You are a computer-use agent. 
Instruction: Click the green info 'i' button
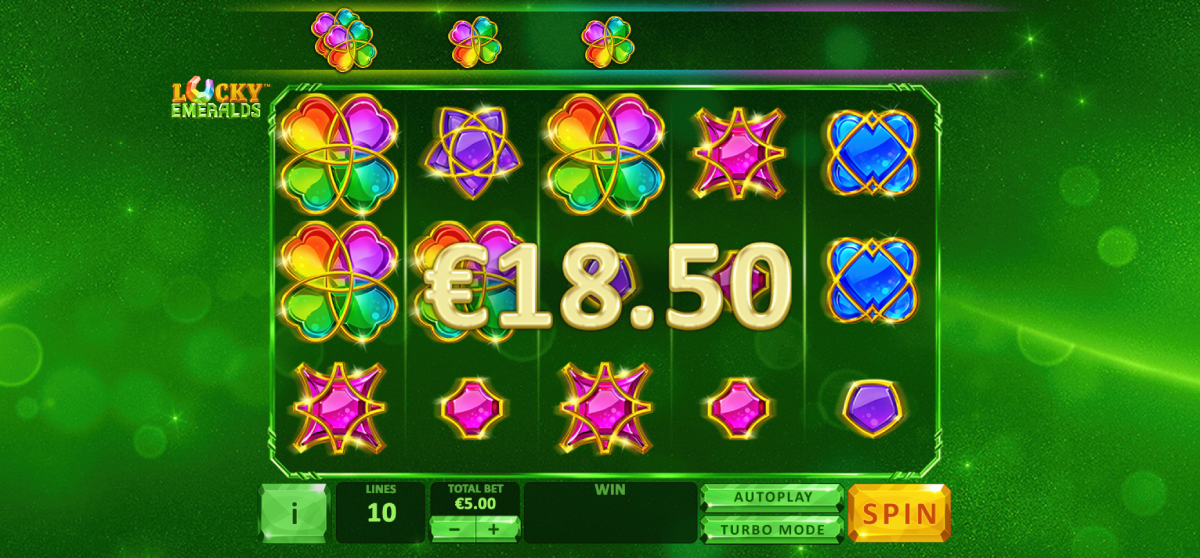[293, 513]
